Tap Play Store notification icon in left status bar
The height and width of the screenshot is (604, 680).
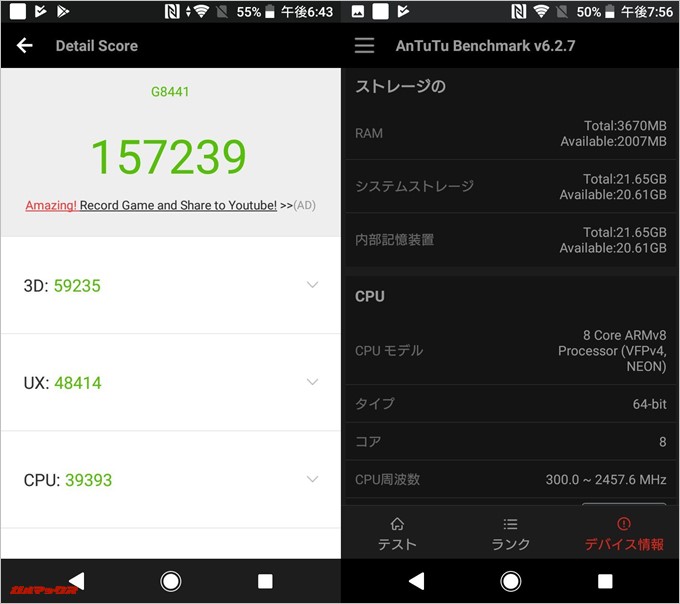(63, 12)
